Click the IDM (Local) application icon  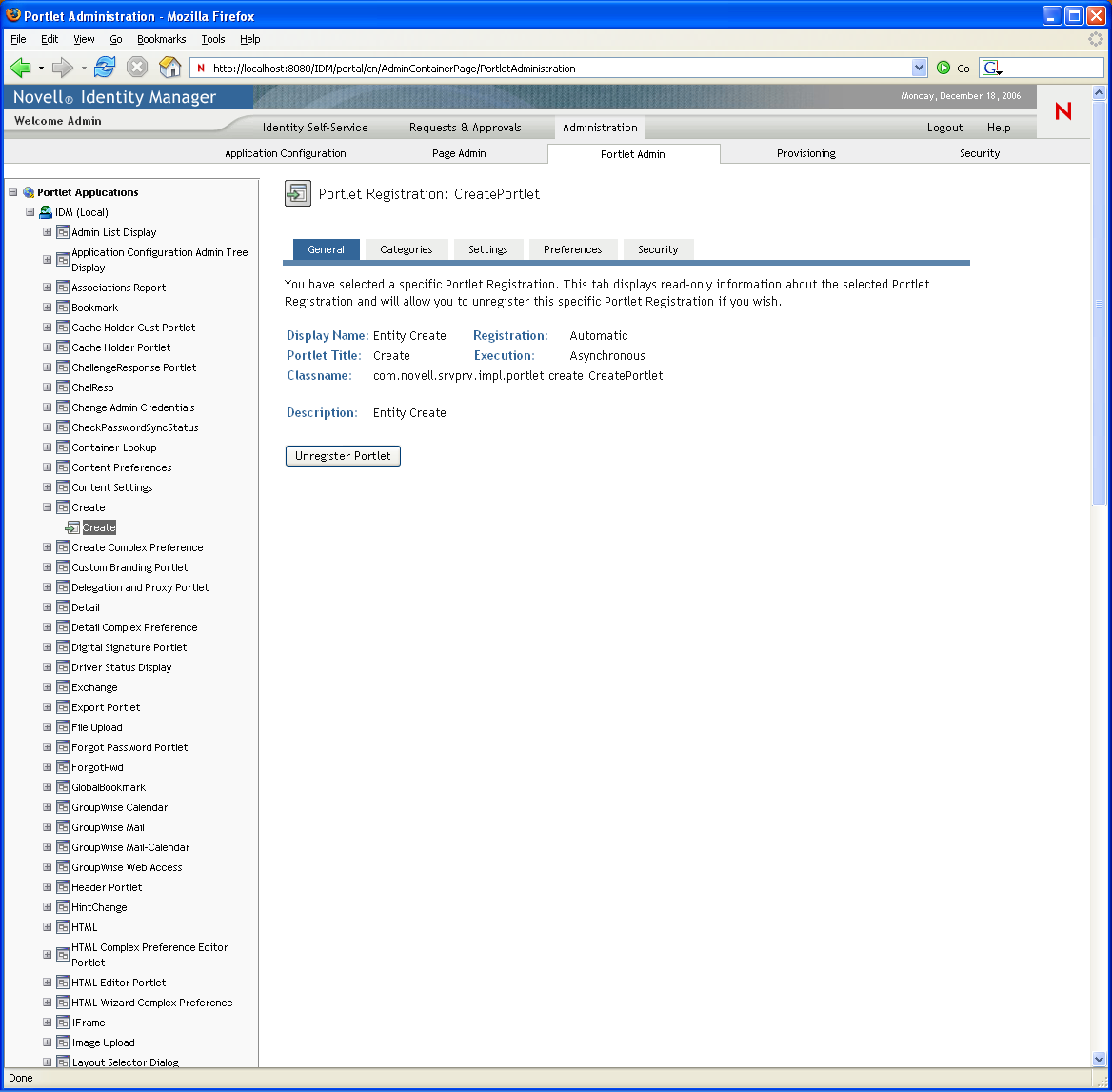pos(46,212)
